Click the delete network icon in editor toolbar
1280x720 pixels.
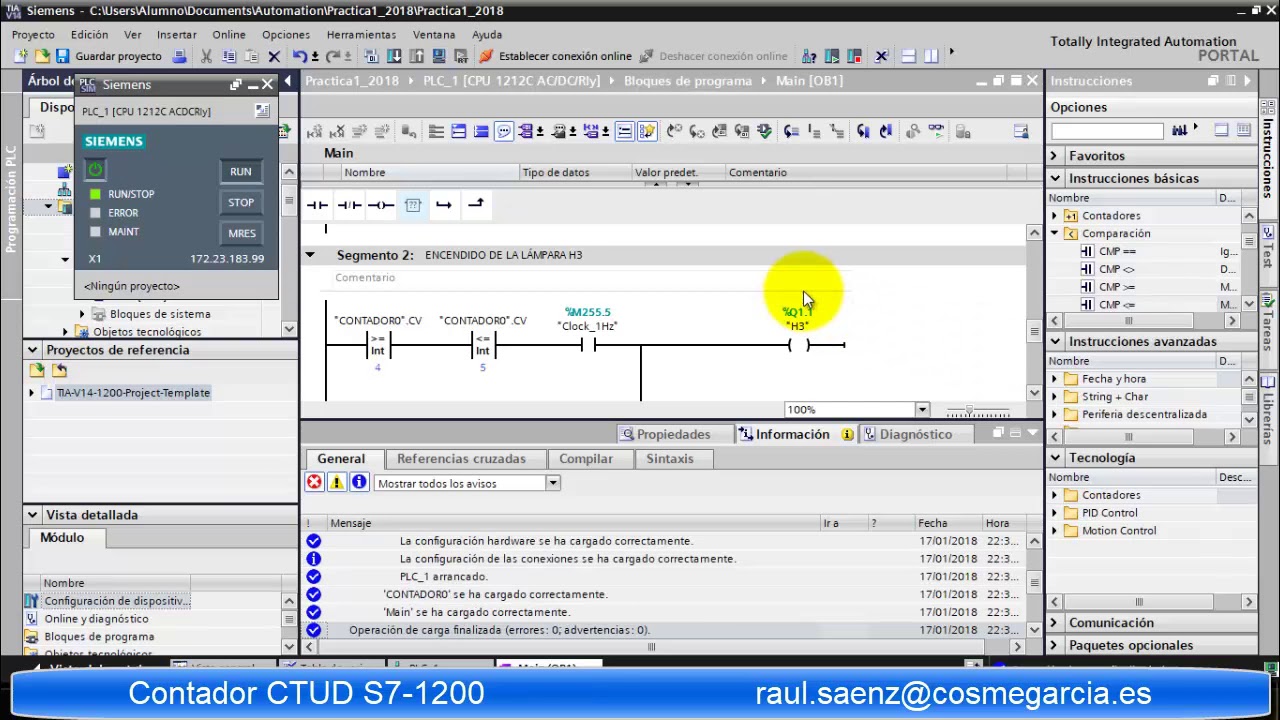click(337, 131)
